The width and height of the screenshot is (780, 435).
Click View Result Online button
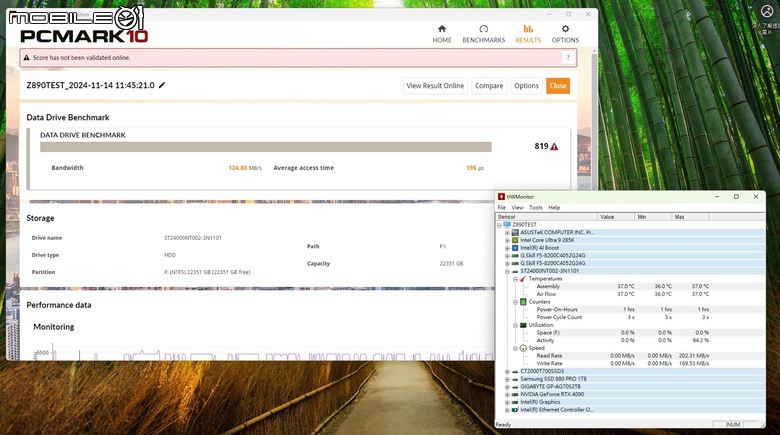(435, 86)
